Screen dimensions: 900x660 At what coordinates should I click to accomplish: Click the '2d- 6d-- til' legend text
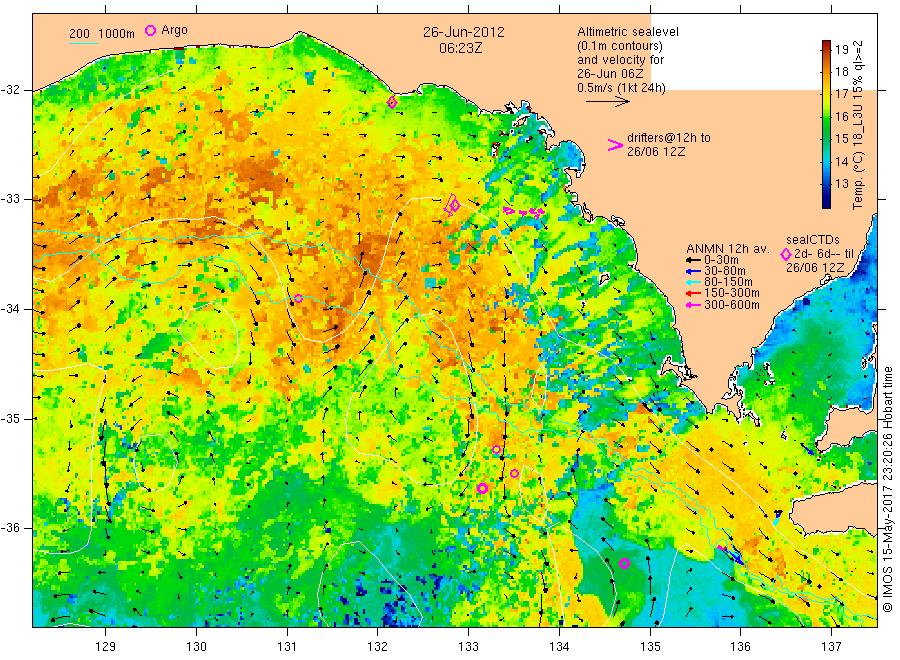824,254
